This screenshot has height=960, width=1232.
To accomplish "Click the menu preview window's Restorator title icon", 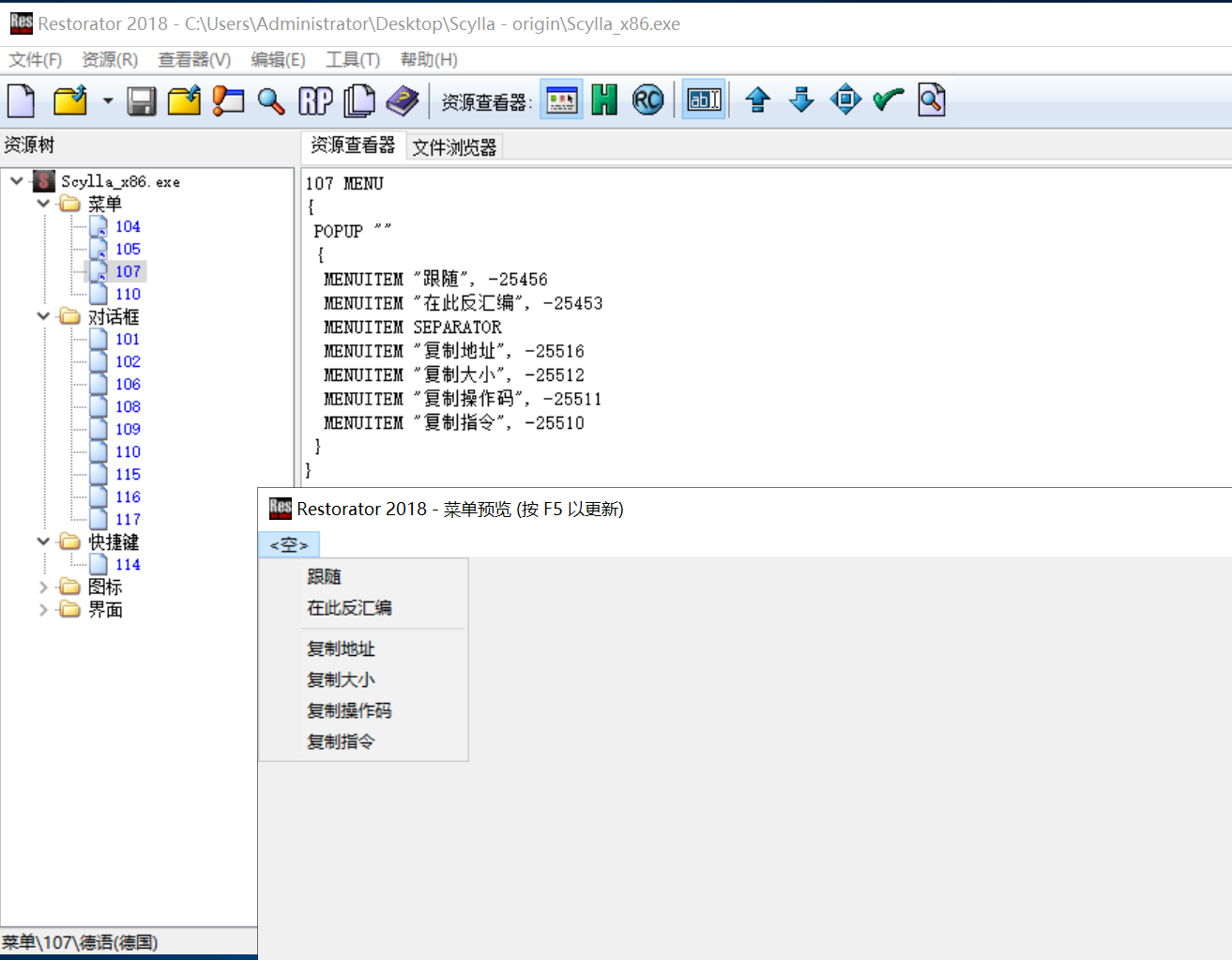I will click(x=280, y=508).
